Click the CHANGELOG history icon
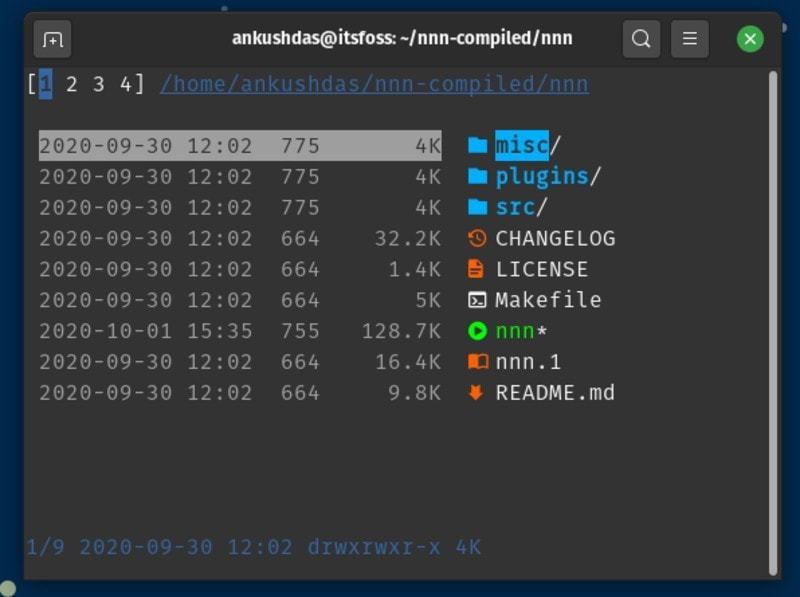 [x=478, y=239]
